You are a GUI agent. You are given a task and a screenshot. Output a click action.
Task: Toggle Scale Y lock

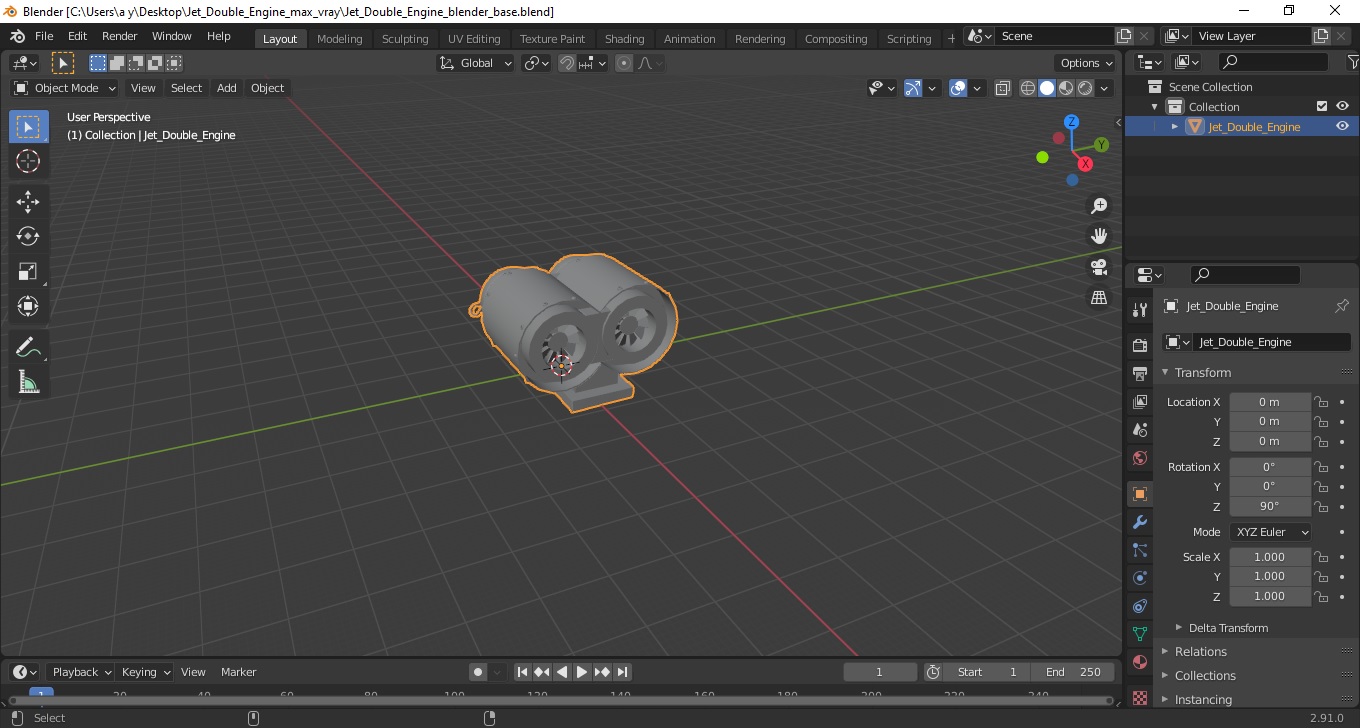point(1321,576)
